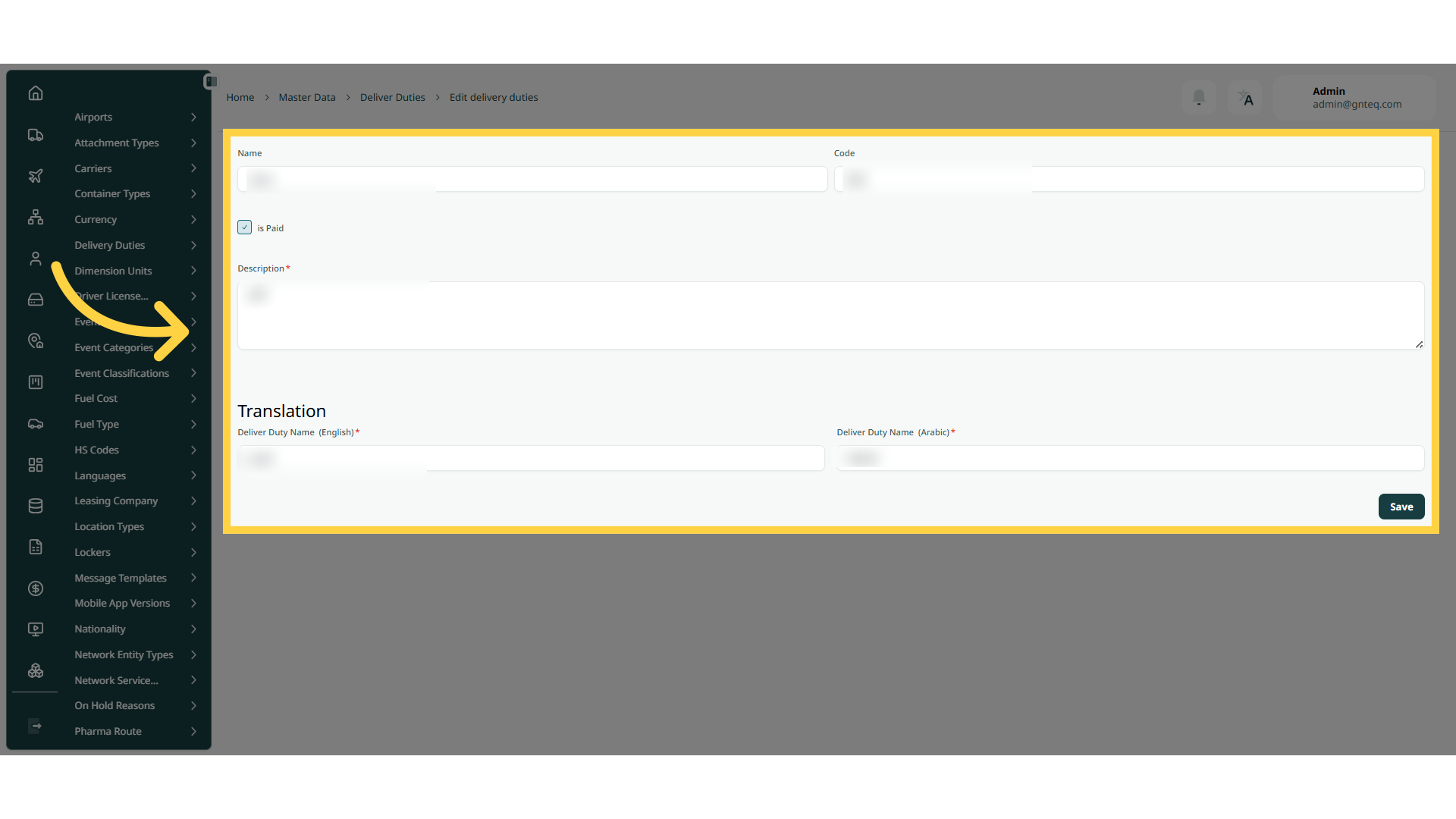Click the Save button
This screenshot has height=819, width=1456.
click(1401, 507)
